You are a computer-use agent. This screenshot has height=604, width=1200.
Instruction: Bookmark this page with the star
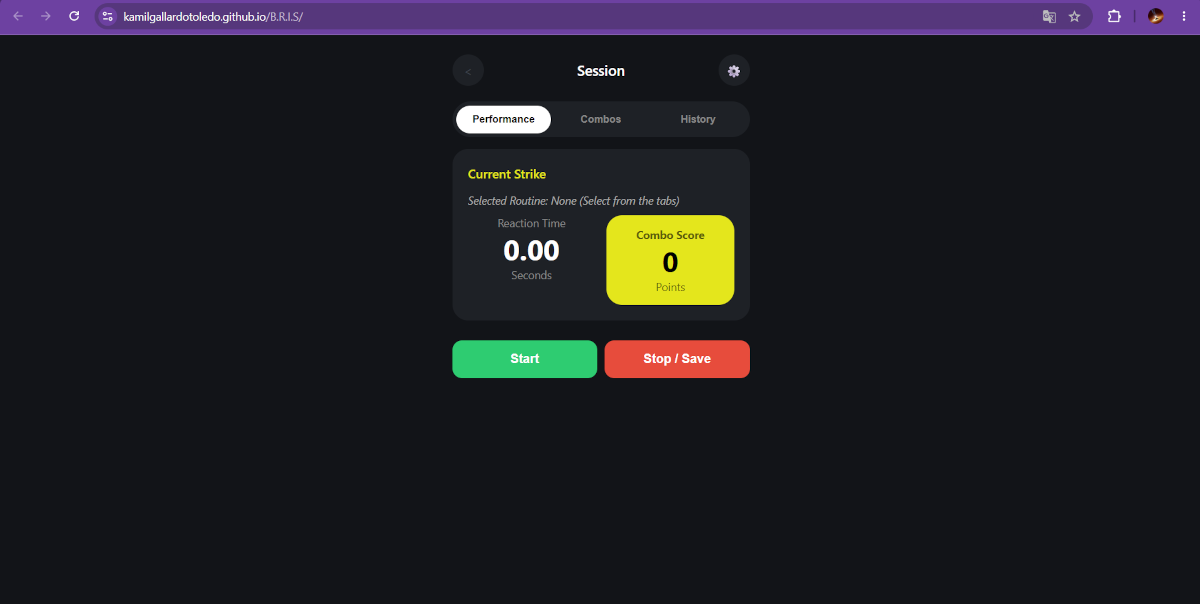click(x=1075, y=16)
